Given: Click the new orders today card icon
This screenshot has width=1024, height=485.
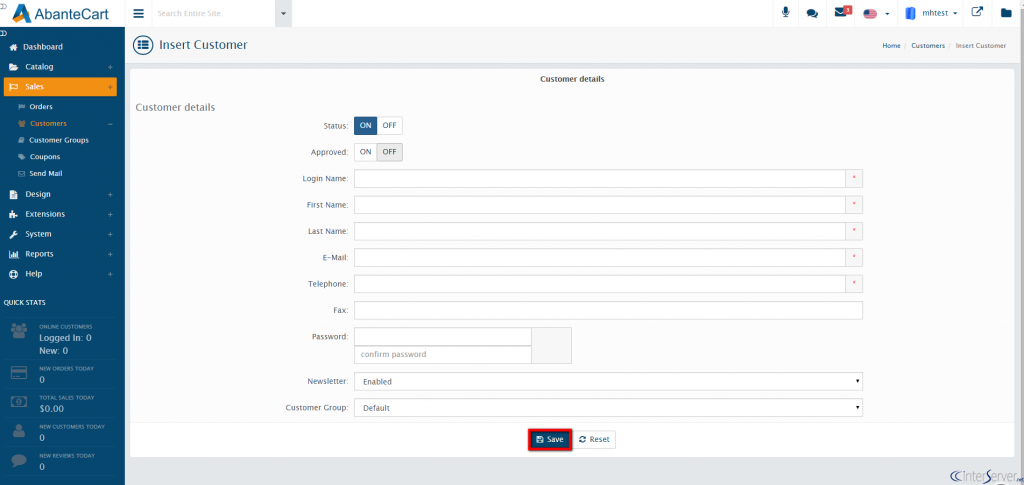Looking at the screenshot, I should click(19, 373).
